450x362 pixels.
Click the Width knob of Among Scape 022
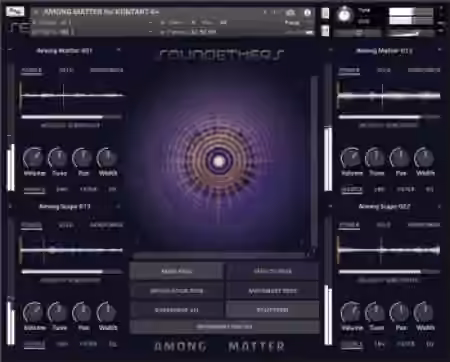[425, 312]
